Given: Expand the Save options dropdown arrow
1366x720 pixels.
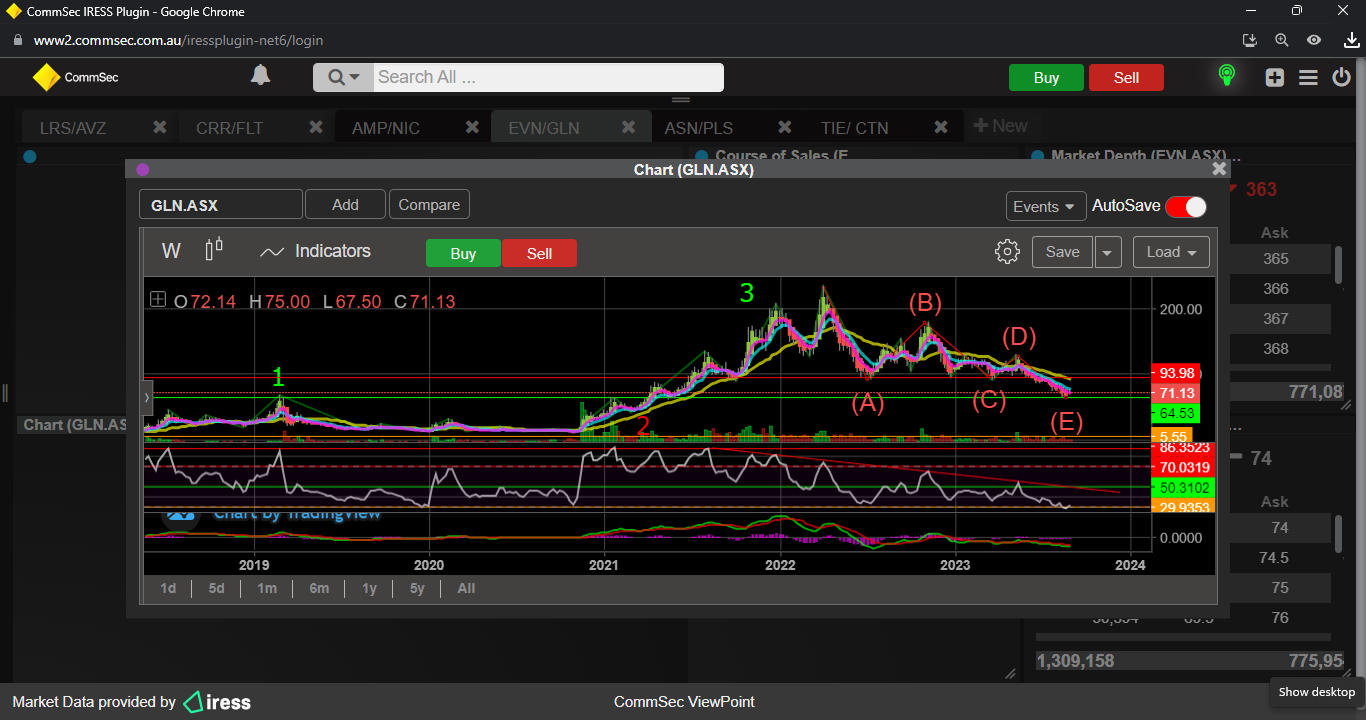Looking at the screenshot, I should [x=1108, y=252].
